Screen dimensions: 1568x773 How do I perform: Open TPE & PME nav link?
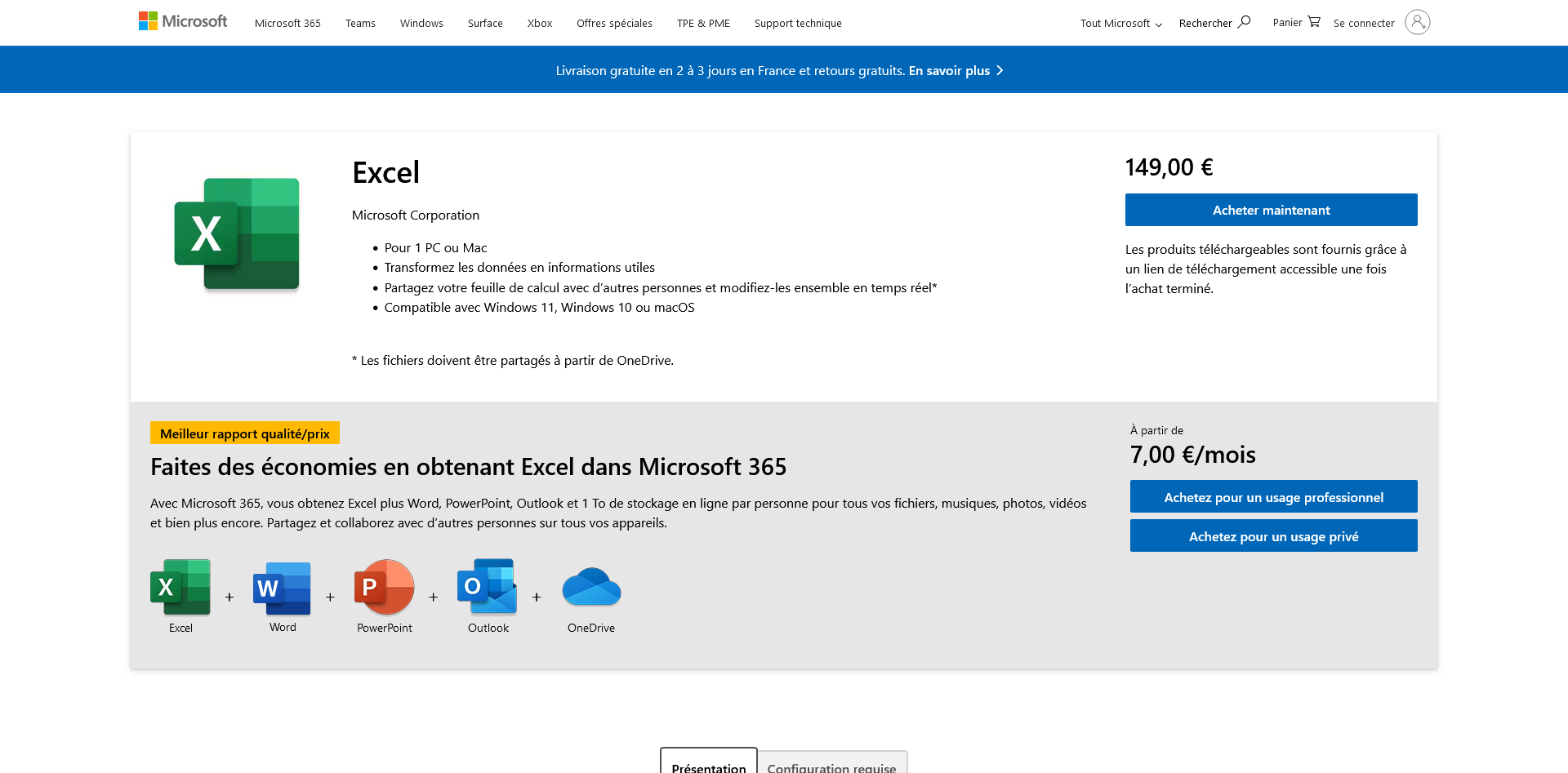coord(703,23)
